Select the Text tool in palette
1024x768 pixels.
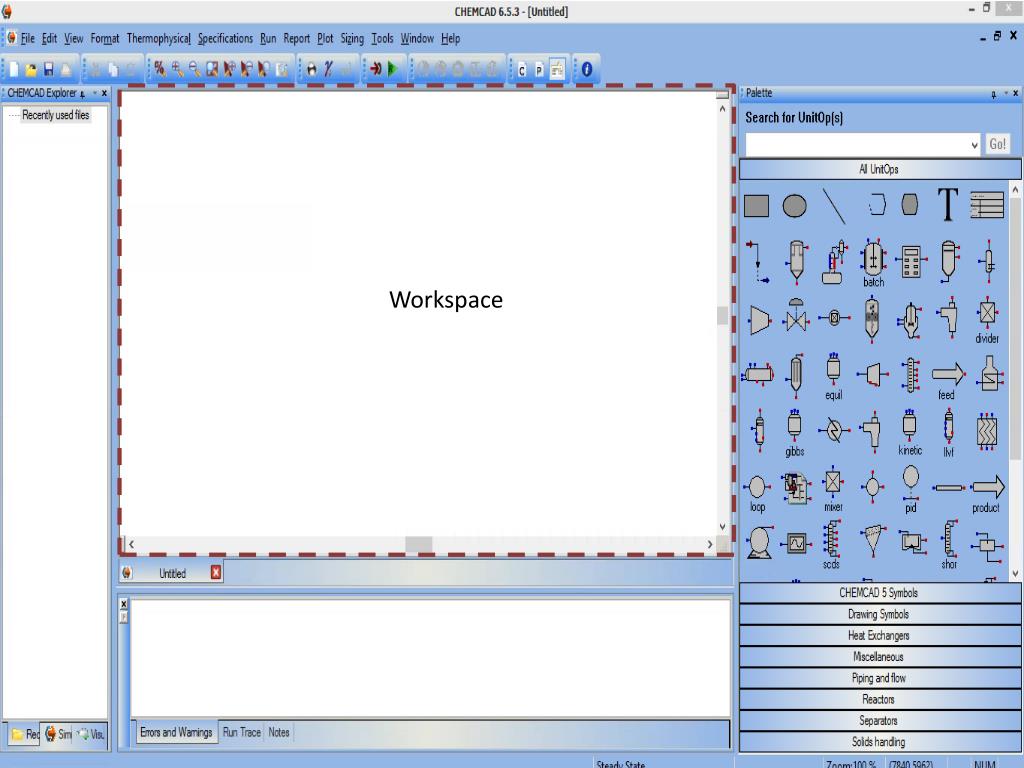click(948, 204)
